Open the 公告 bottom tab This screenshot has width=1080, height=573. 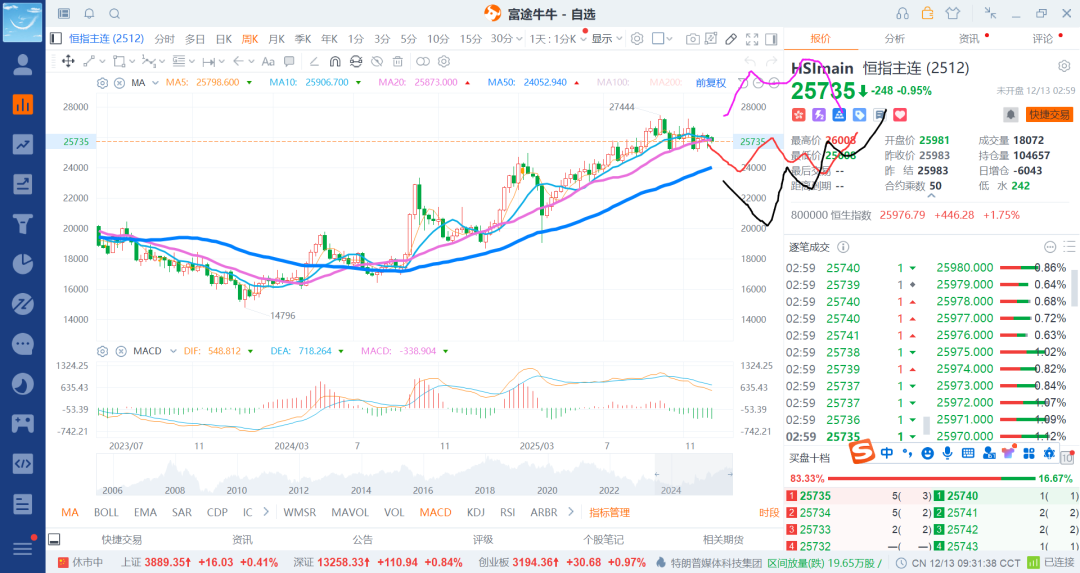pyautogui.click(x=362, y=539)
